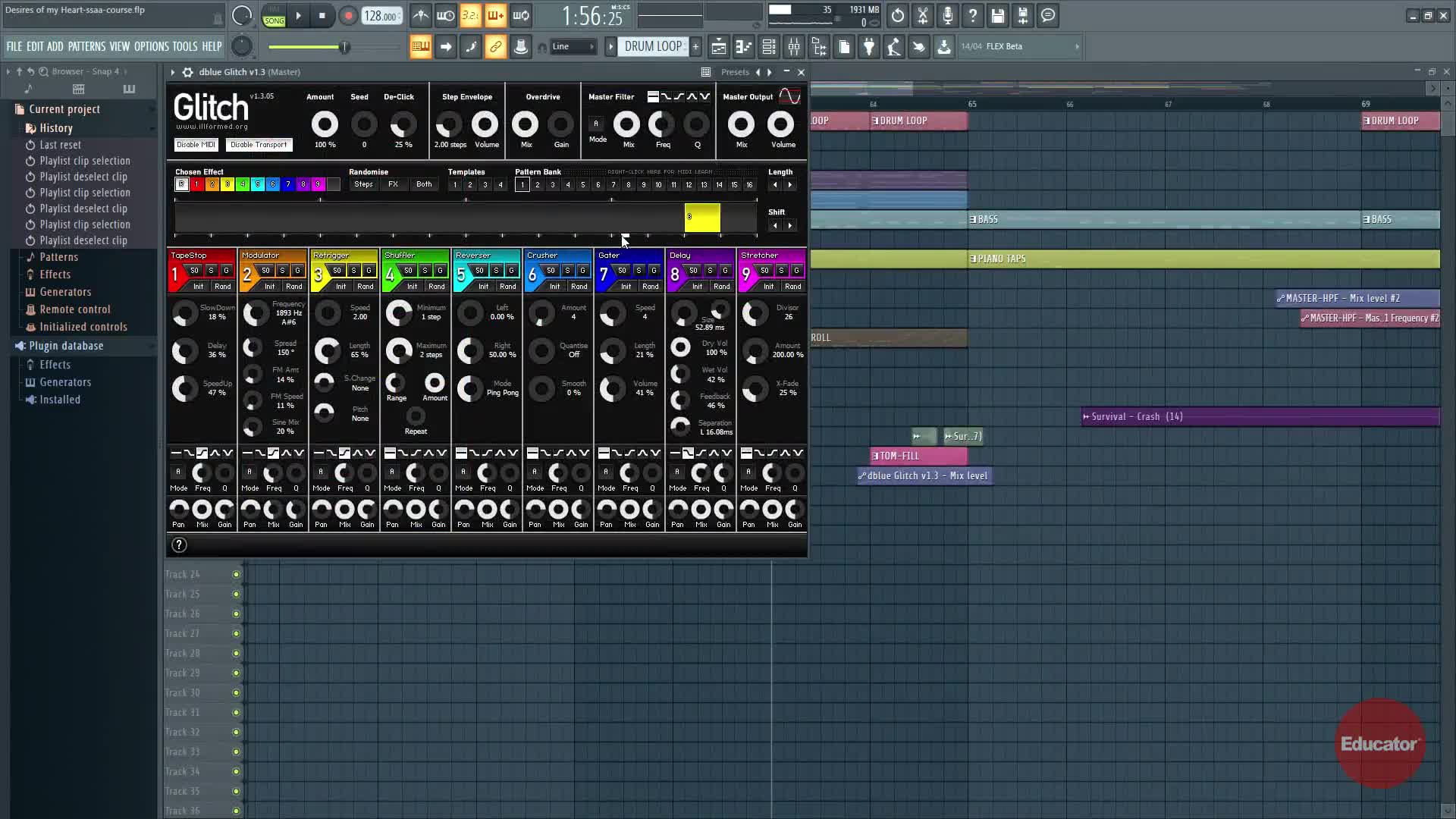Viewport: 1456px width, 819px height.
Task: Open the TOOLS menu
Action: pos(184,47)
